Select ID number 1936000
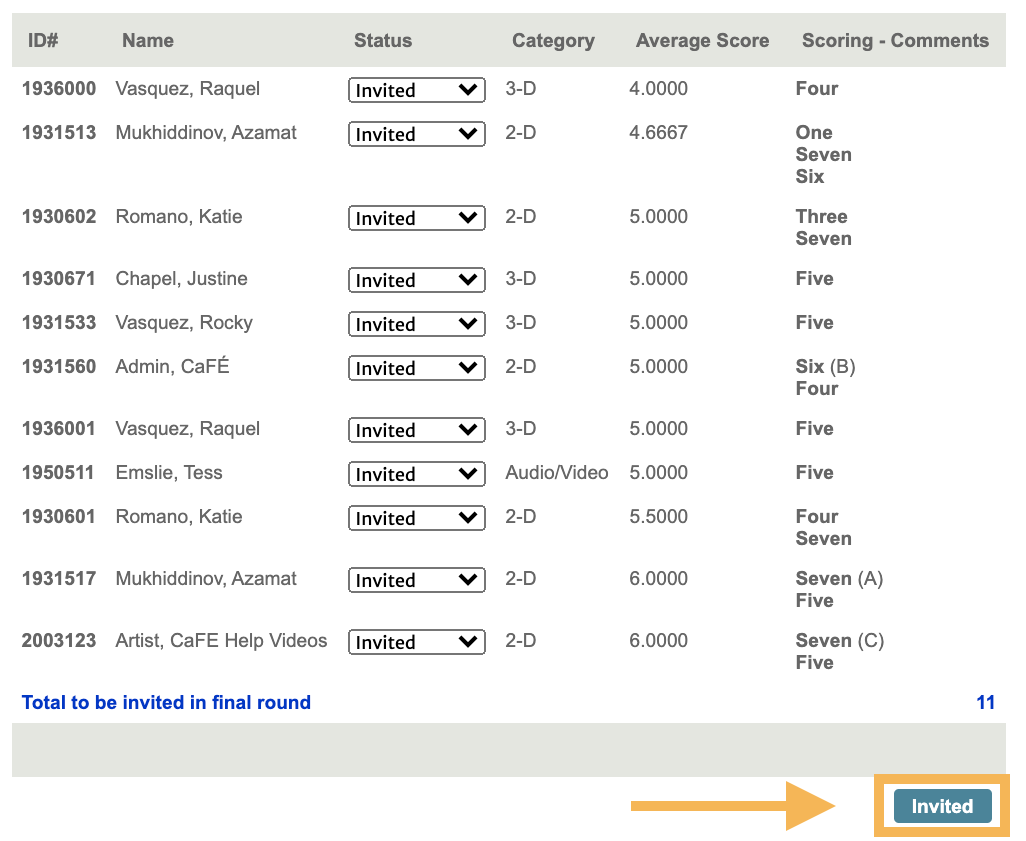This screenshot has height=841, width=1026. [x=59, y=88]
